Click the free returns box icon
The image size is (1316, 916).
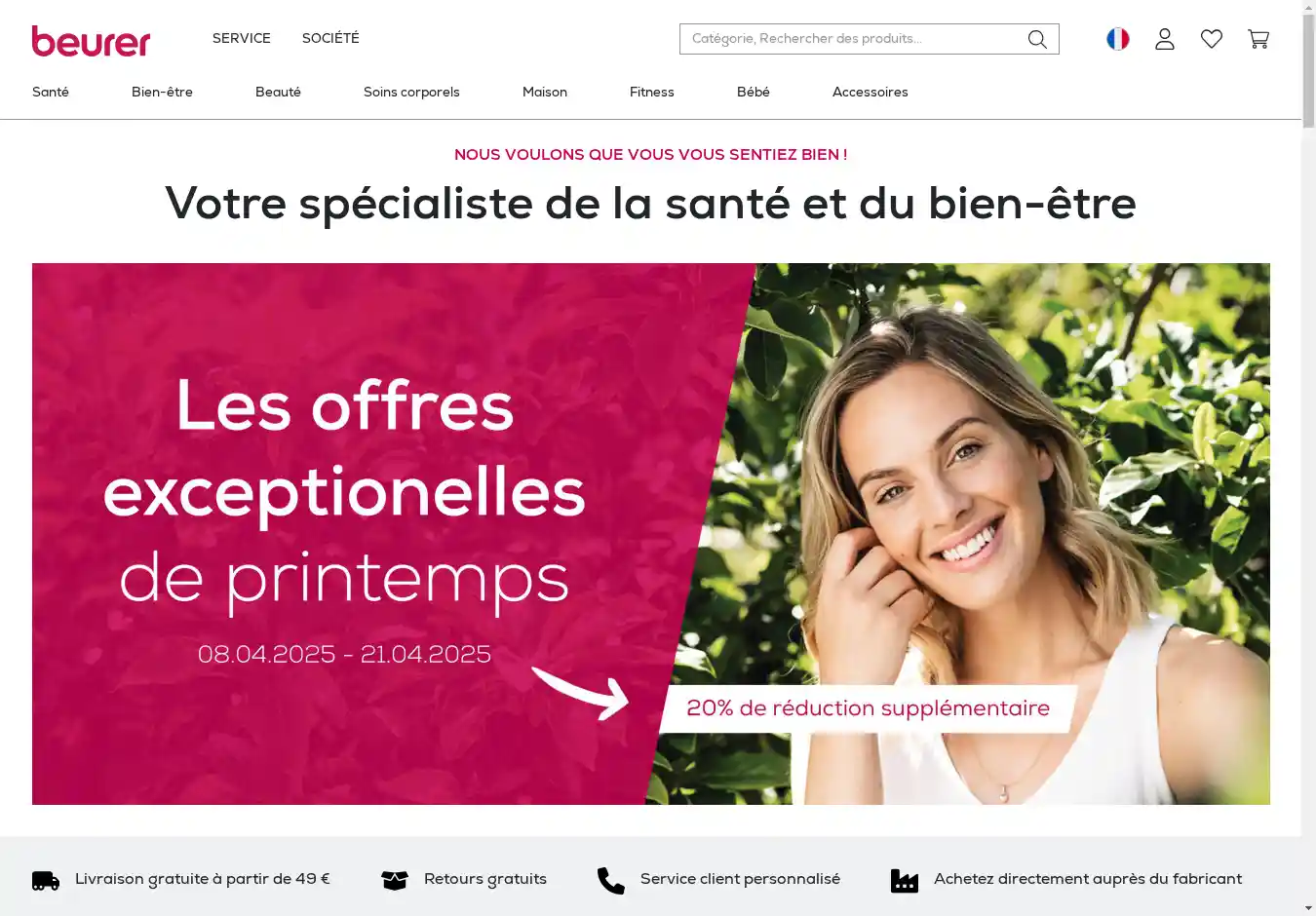pos(395,880)
